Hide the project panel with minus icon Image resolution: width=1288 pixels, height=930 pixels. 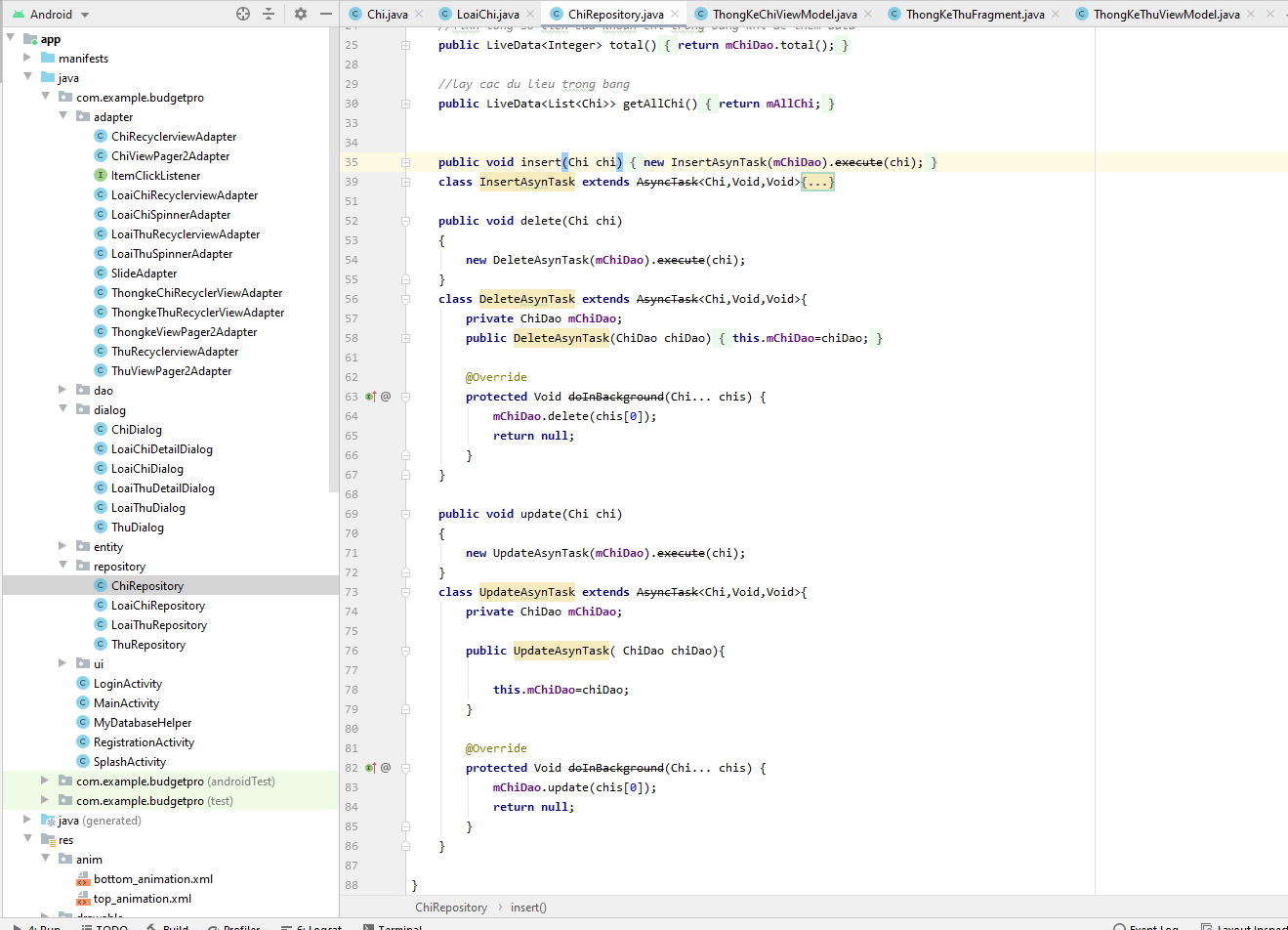[x=326, y=14]
